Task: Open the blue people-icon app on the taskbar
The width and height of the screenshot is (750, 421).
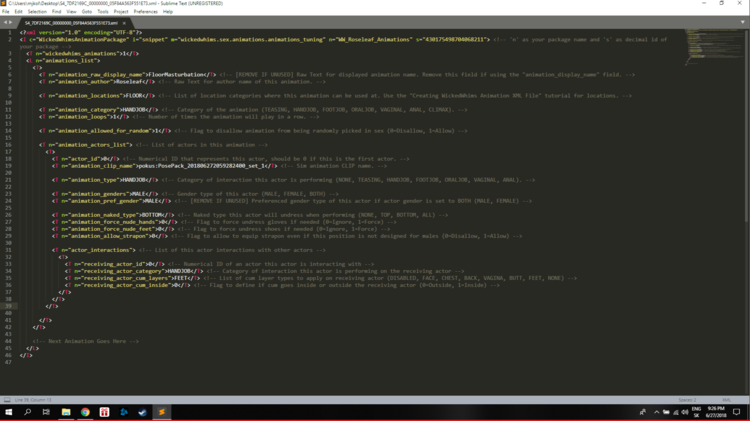Action: coord(123,412)
